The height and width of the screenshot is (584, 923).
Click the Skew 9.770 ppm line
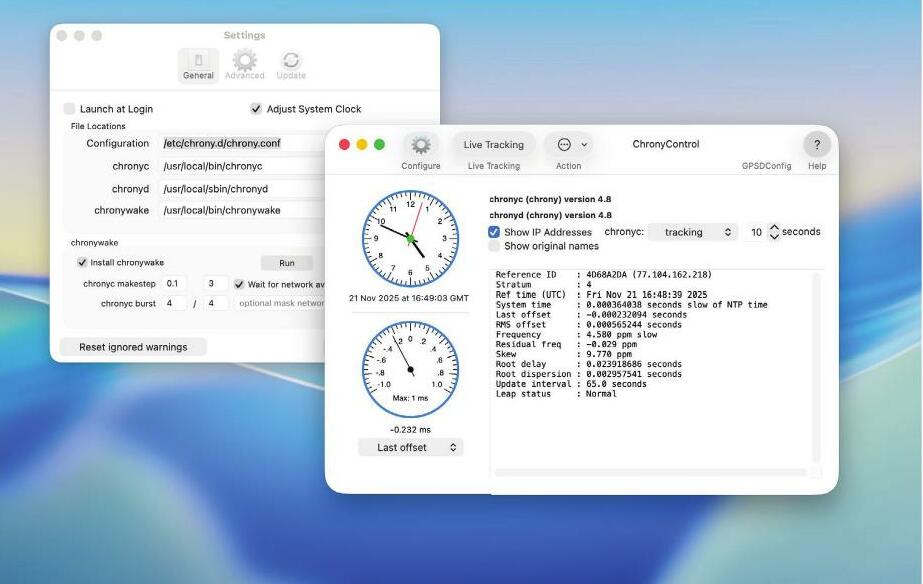[x=563, y=354]
